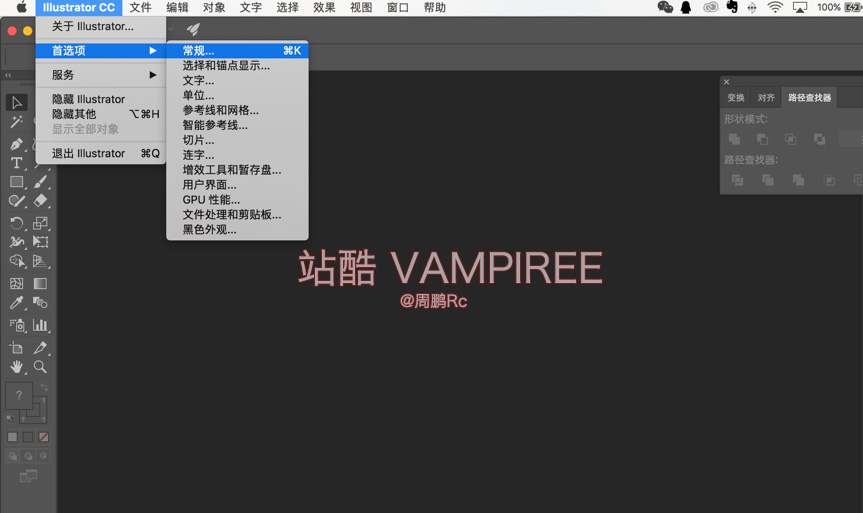Select the Selection arrow tool

pos(17,103)
